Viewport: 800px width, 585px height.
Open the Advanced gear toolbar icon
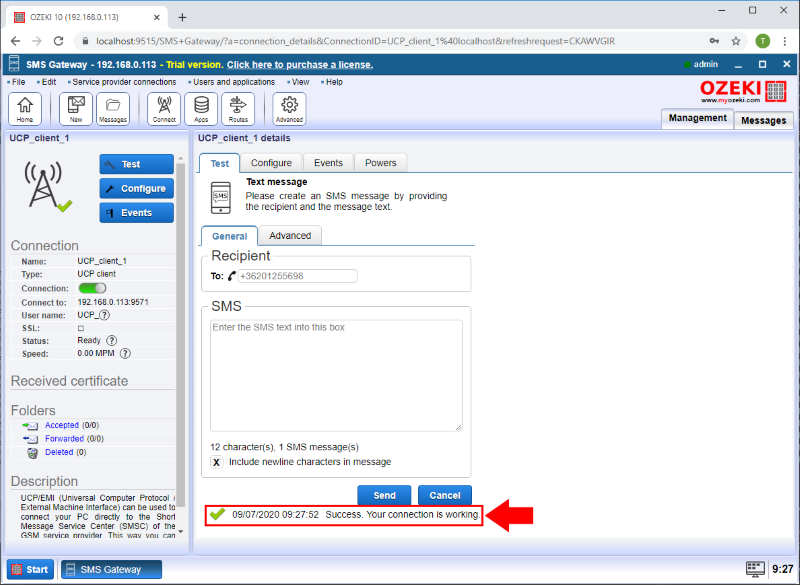click(x=289, y=108)
